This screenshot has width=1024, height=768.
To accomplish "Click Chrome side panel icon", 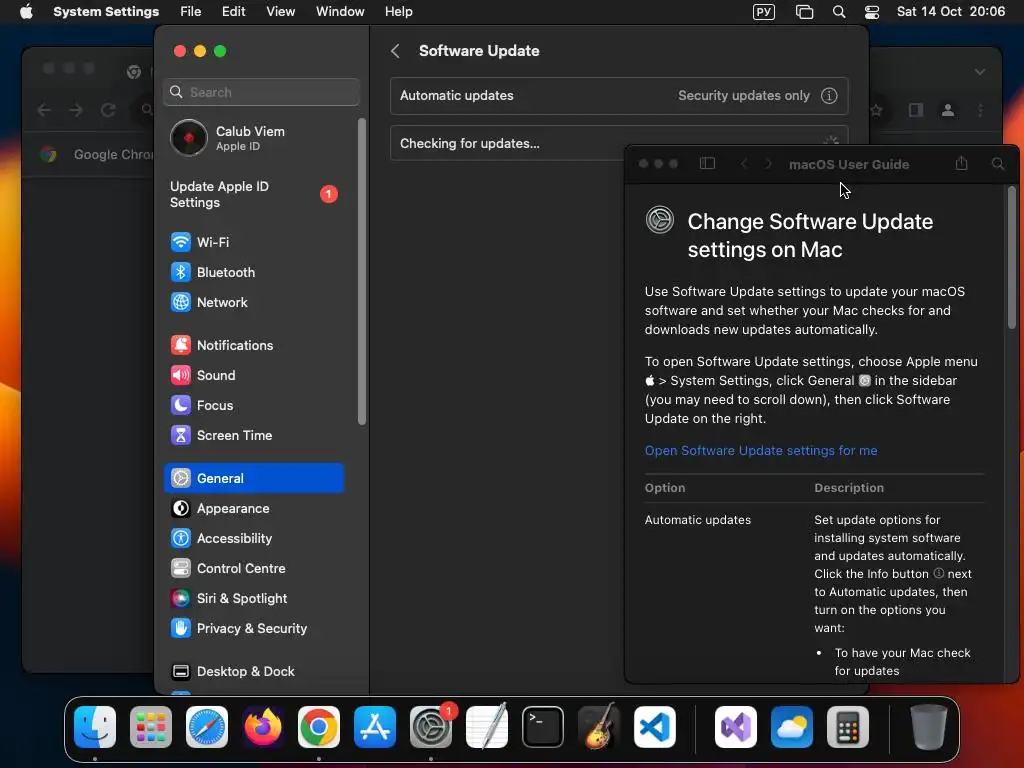I will tap(916, 110).
